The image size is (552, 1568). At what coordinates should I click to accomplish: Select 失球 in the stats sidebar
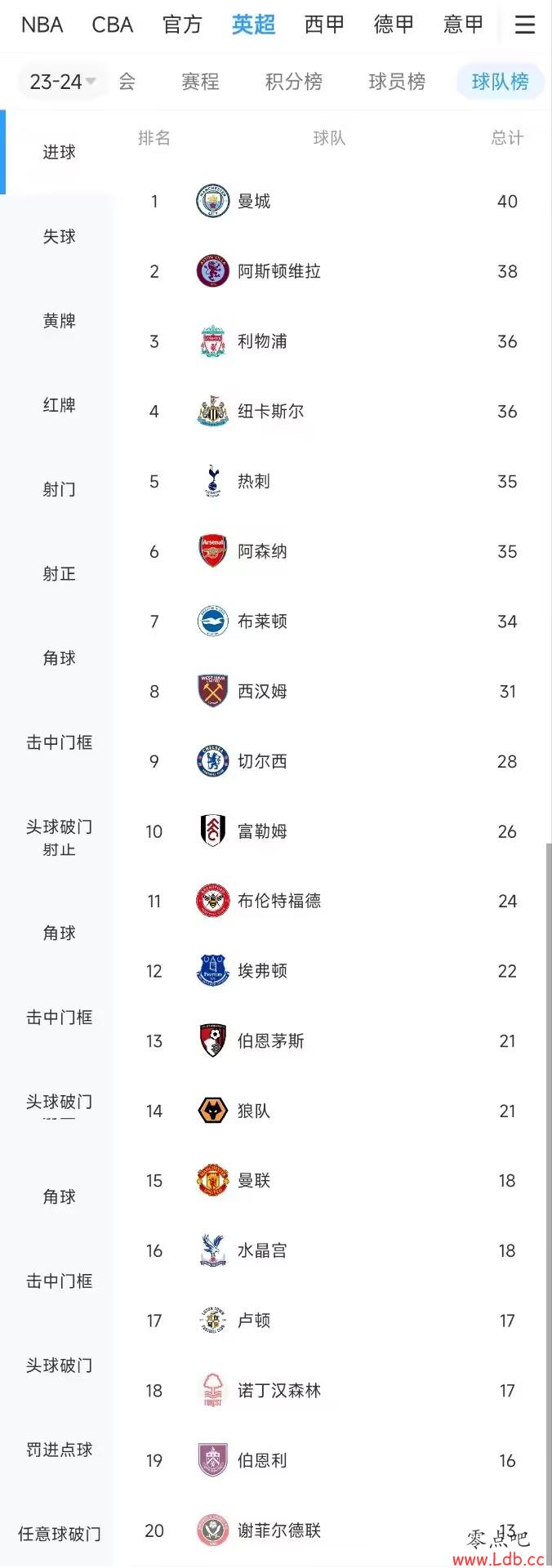click(x=59, y=236)
